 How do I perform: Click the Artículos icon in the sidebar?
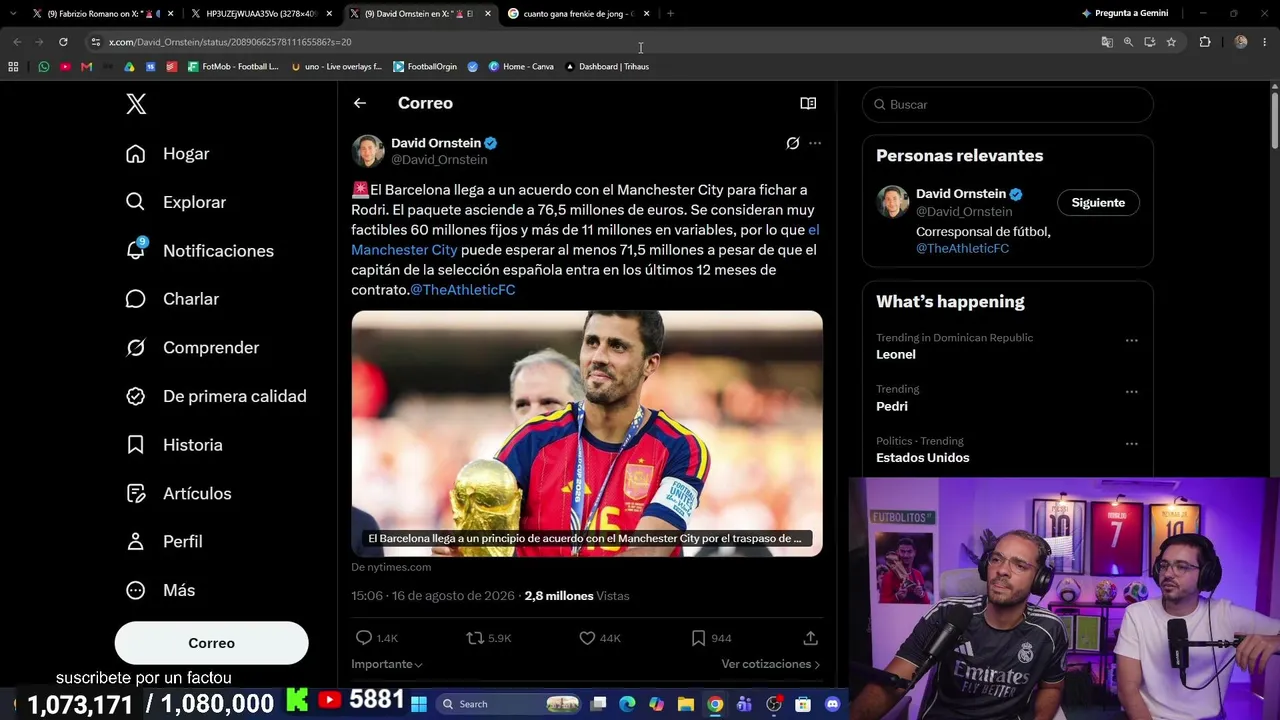pos(136,493)
